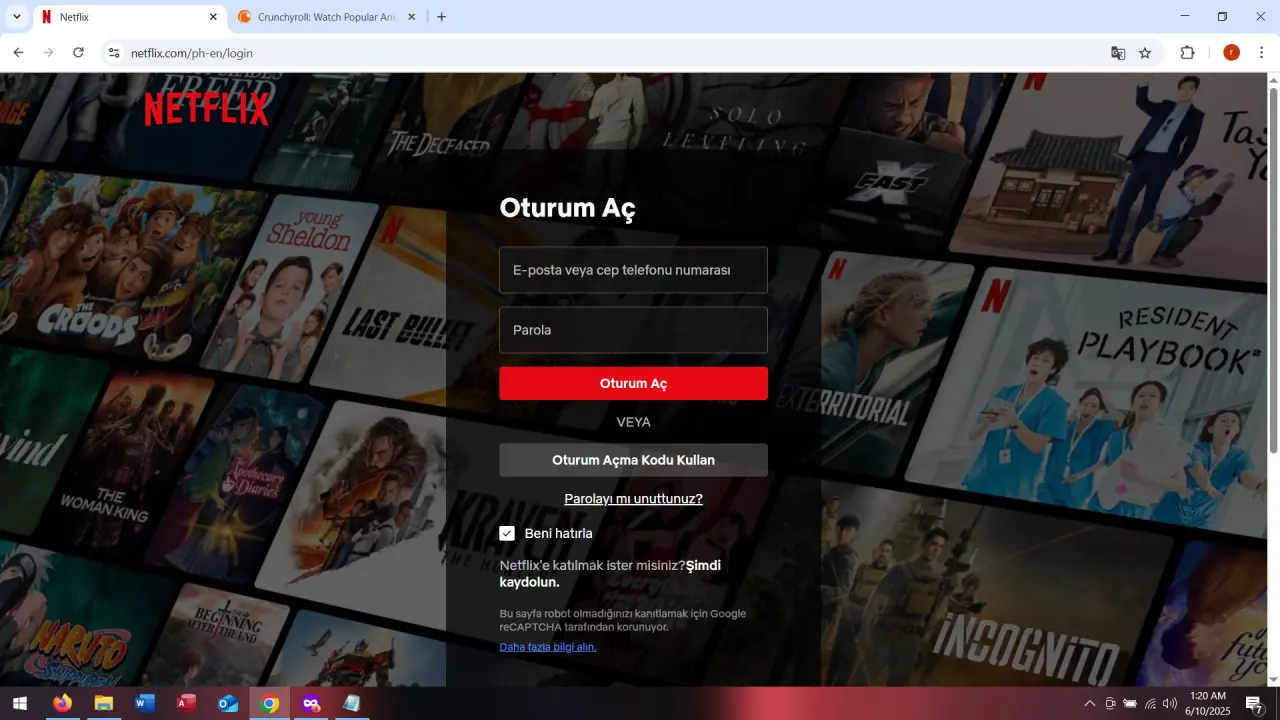
Task: Open the volume control in system tray
Action: pos(1170,703)
